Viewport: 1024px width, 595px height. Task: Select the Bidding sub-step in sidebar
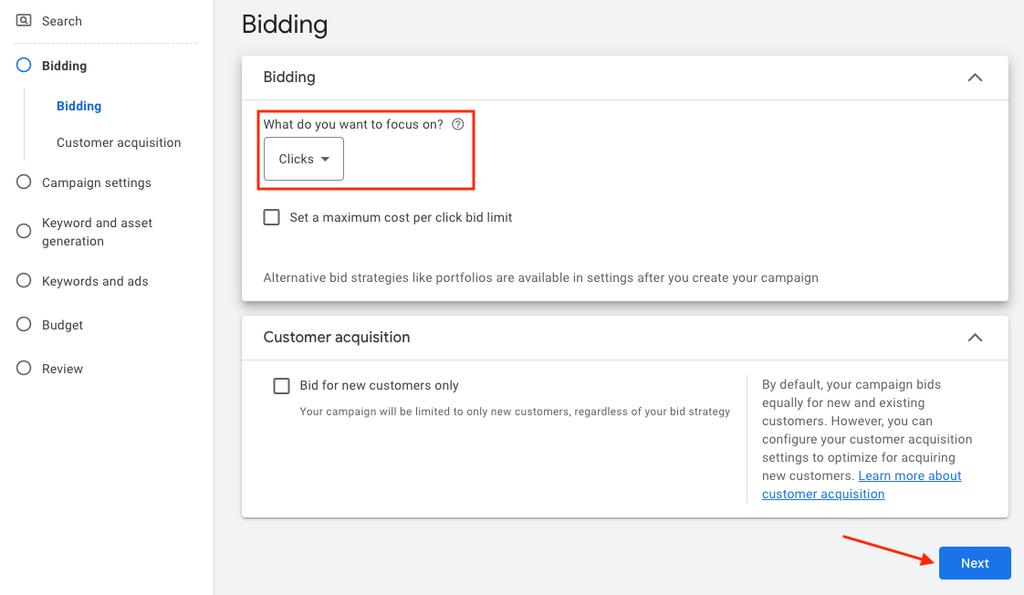click(x=79, y=106)
